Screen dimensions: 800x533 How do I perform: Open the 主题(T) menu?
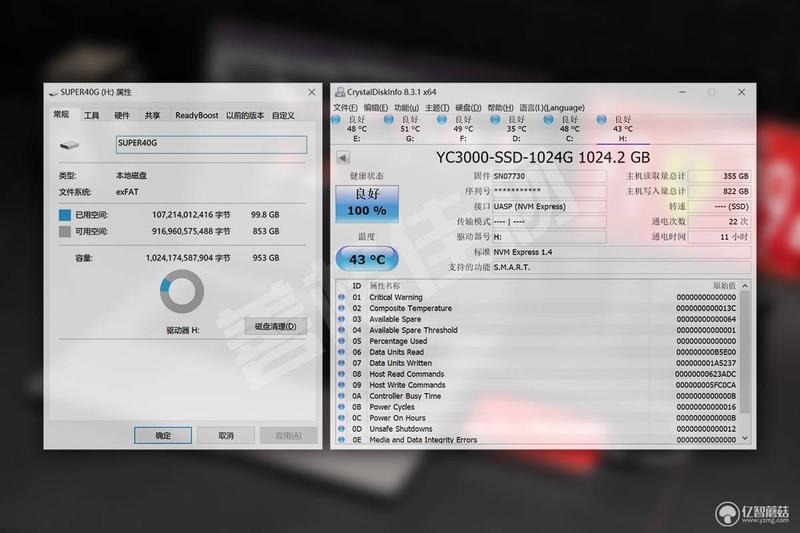[x=437, y=108]
